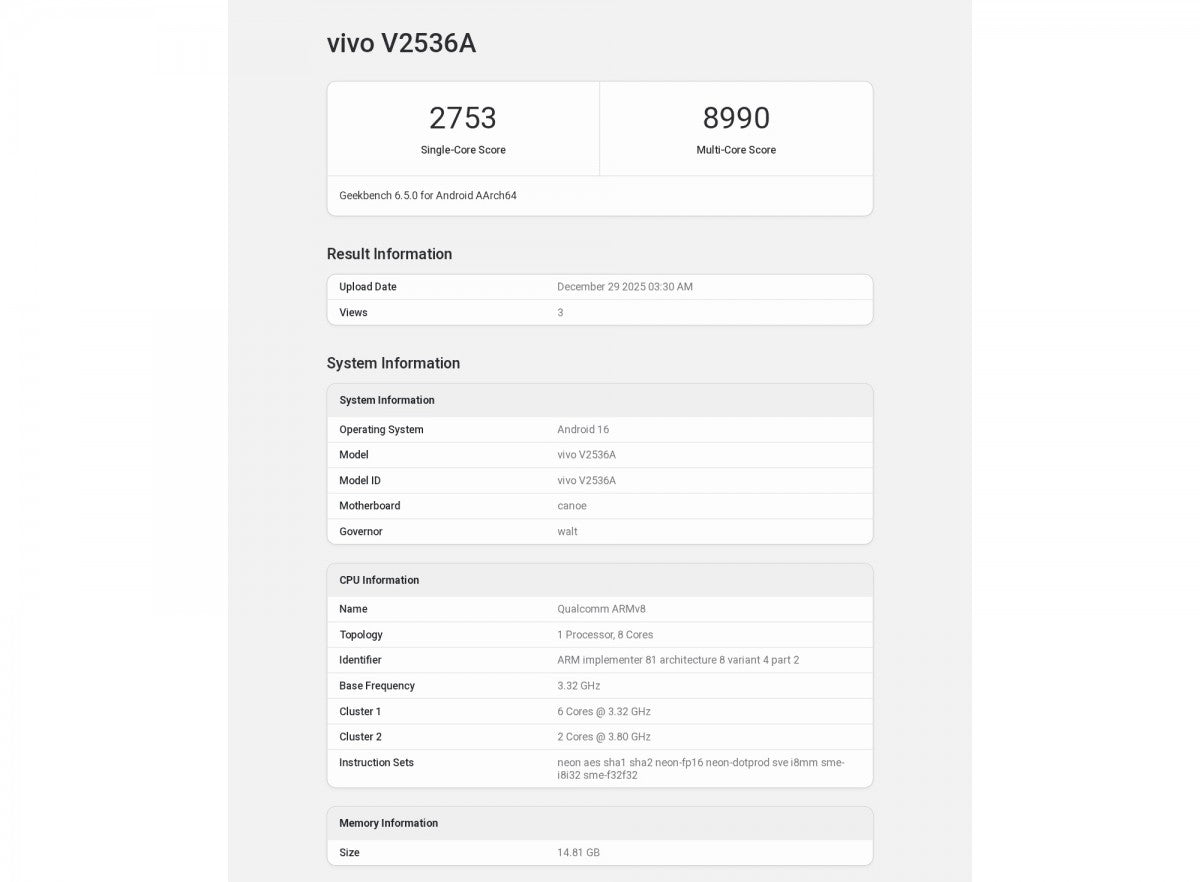Select the Android 16 operating system value
Viewport: 1200px width, 882px height.
click(x=583, y=430)
